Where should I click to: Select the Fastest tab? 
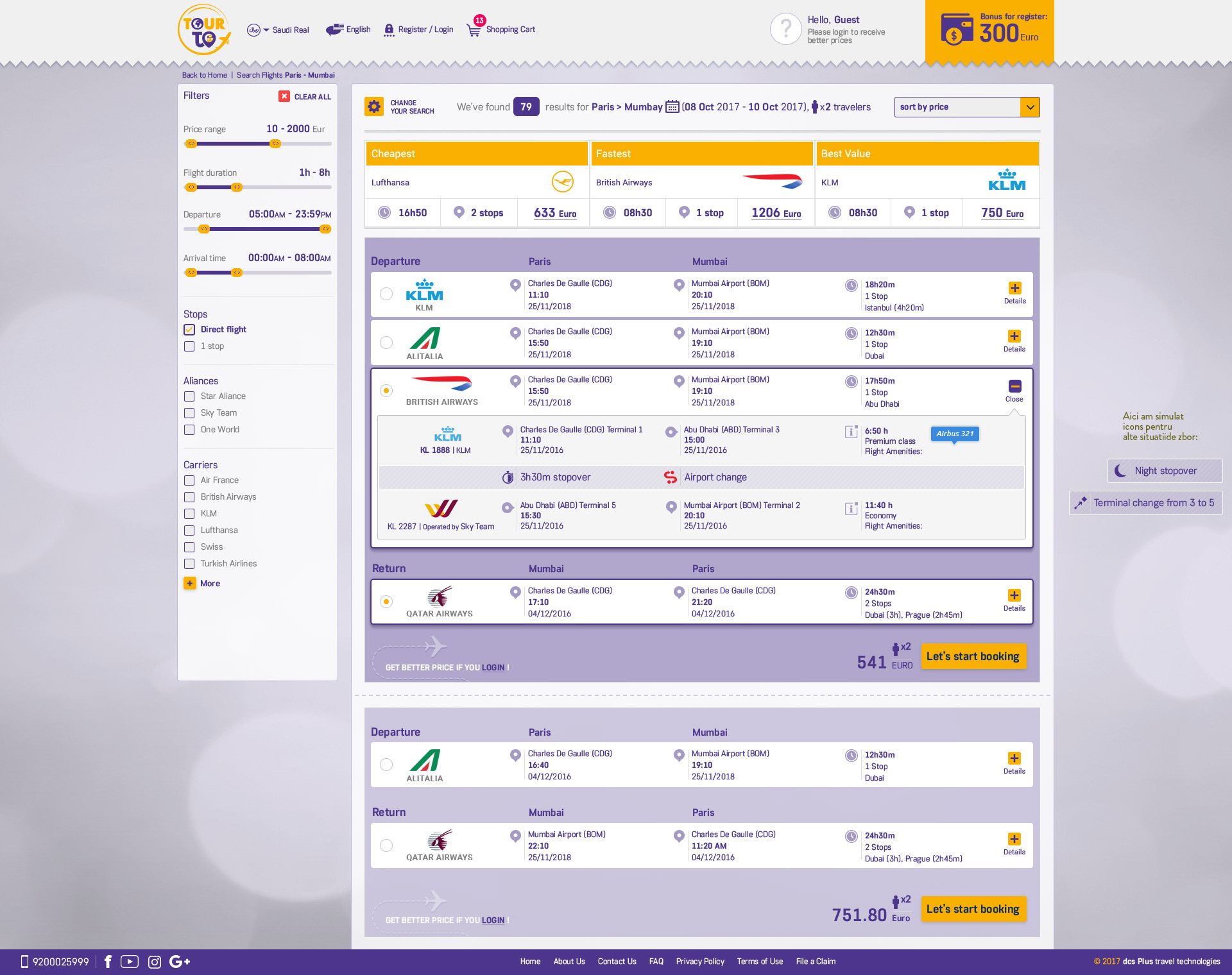point(702,154)
